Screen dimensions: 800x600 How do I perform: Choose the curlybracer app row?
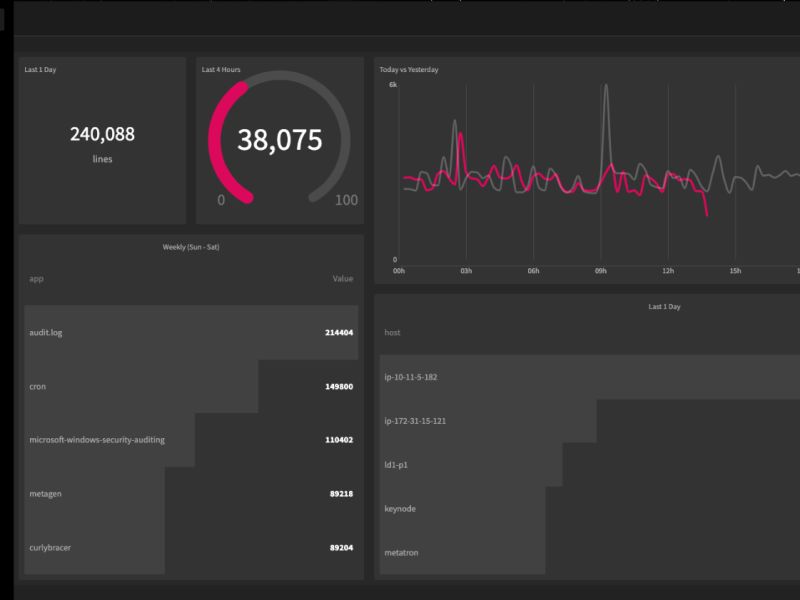pyautogui.click(x=191, y=547)
